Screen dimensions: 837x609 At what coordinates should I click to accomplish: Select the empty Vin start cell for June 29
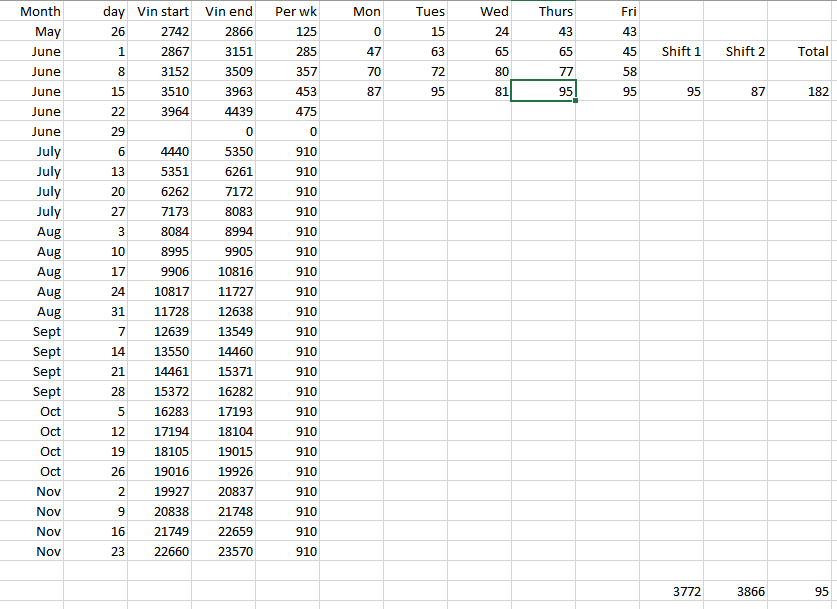(160, 131)
